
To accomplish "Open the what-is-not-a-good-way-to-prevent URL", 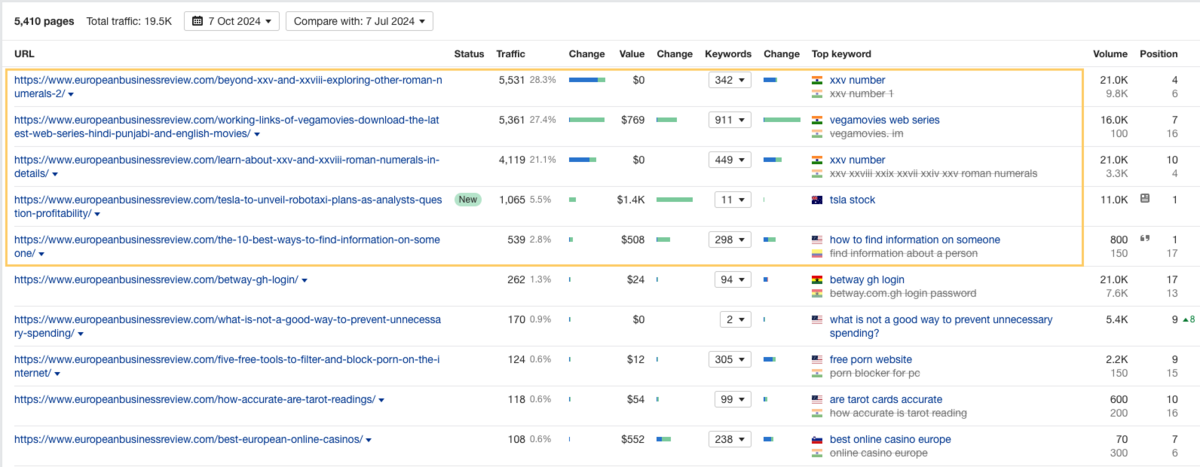I will pyautogui.click(x=227, y=326).
